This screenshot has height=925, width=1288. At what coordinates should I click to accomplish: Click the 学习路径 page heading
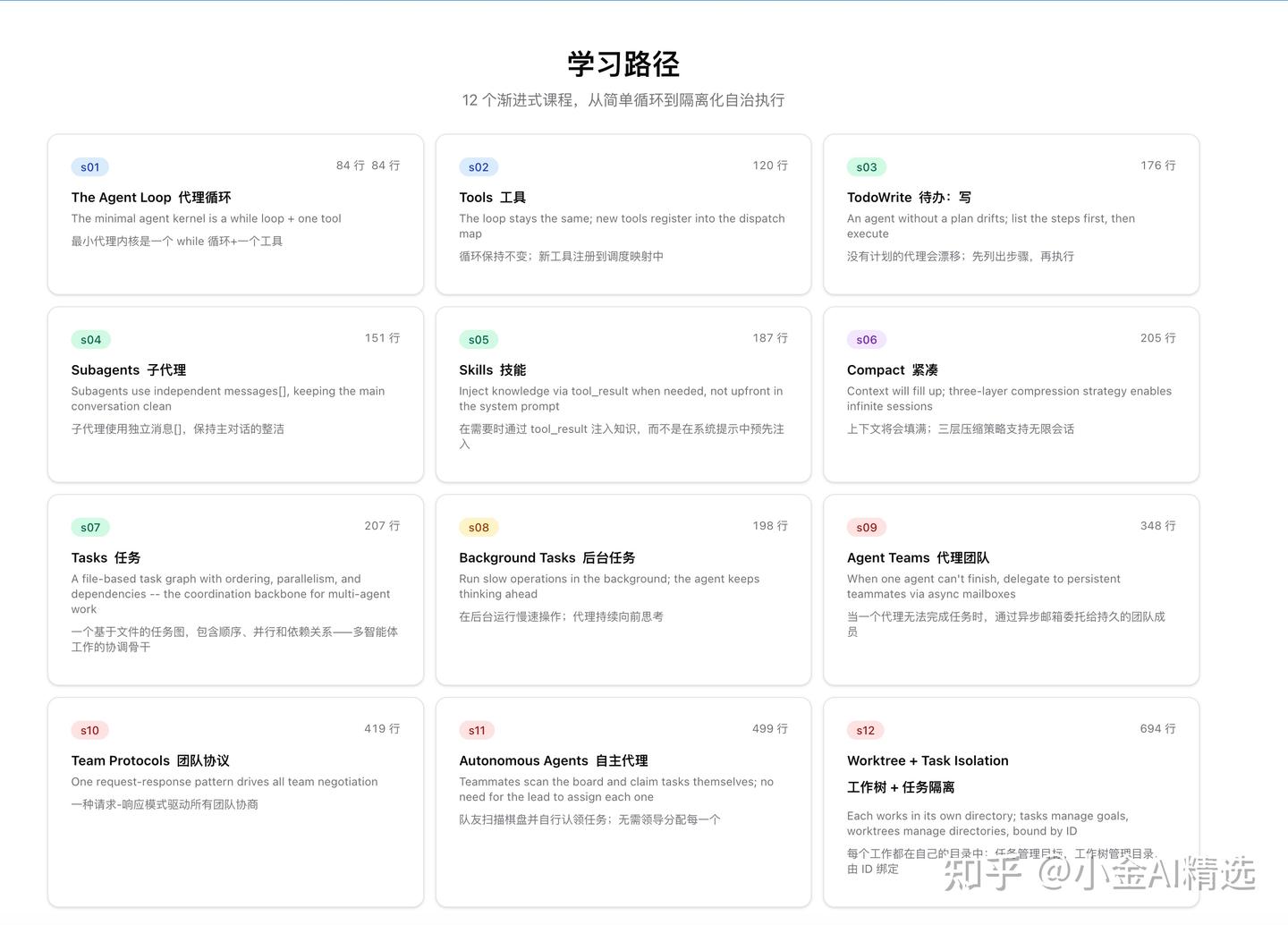click(x=622, y=64)
